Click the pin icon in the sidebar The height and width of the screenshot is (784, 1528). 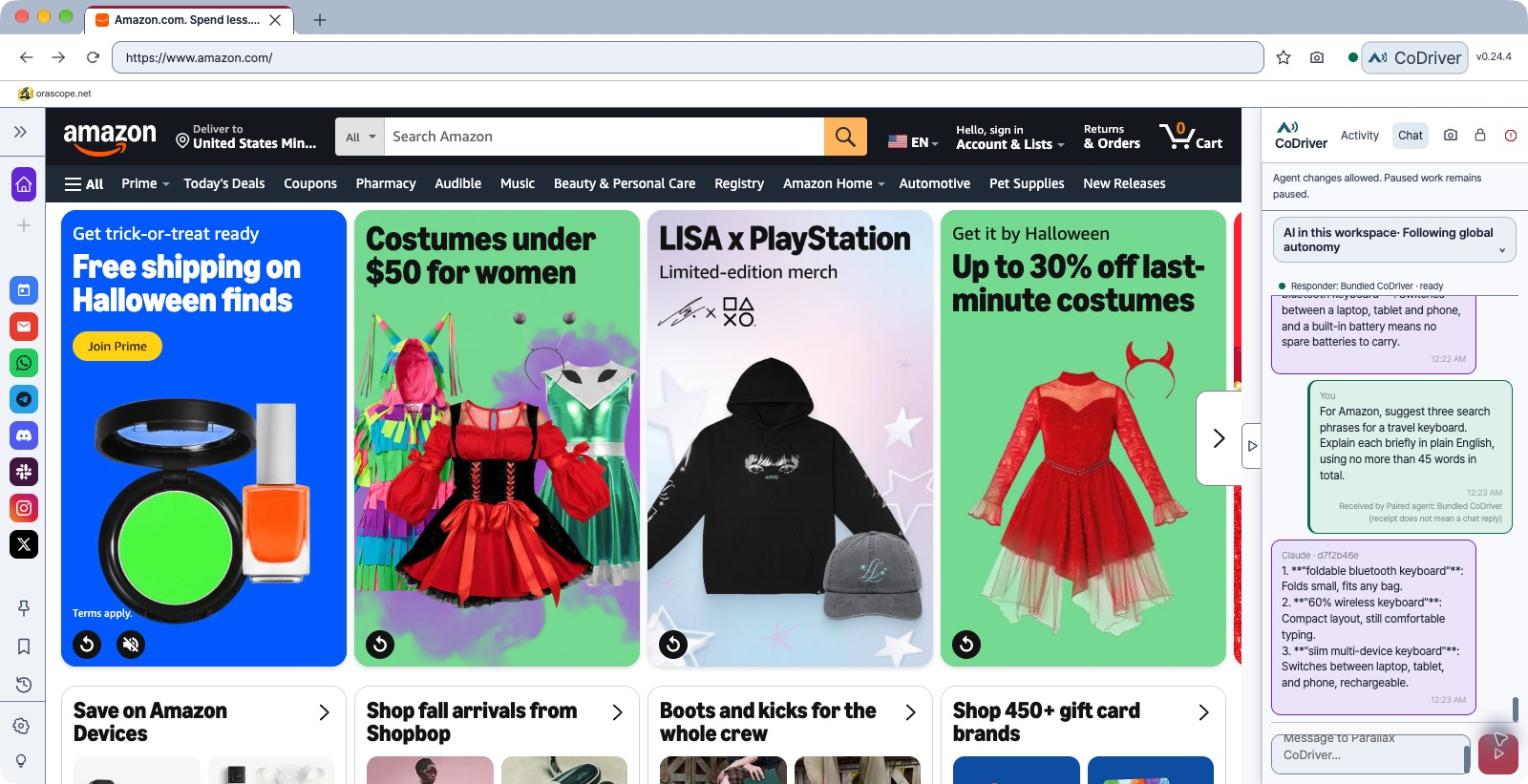click(24, 608)
